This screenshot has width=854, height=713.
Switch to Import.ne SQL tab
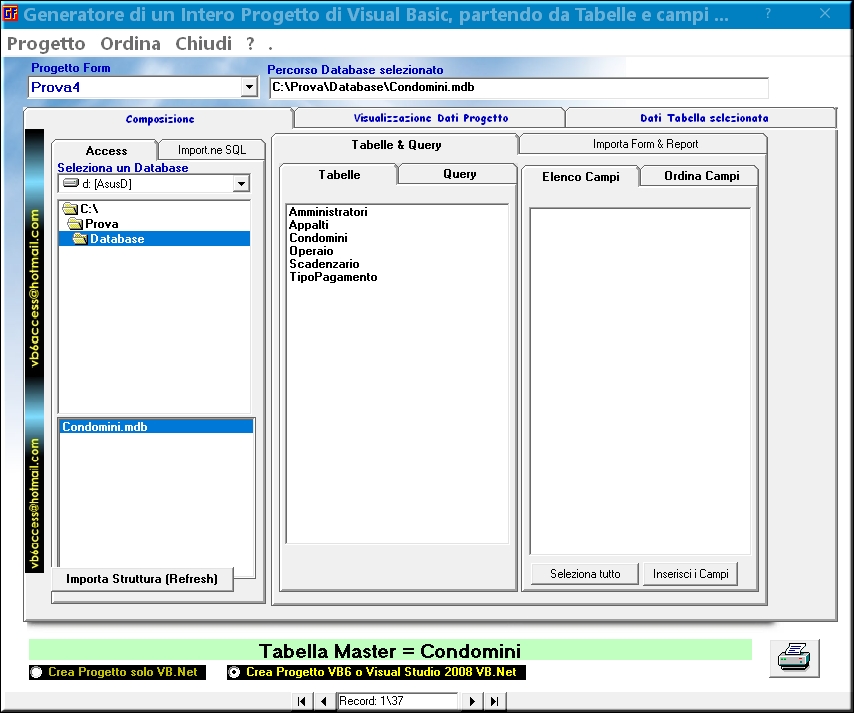coord(212,150)
